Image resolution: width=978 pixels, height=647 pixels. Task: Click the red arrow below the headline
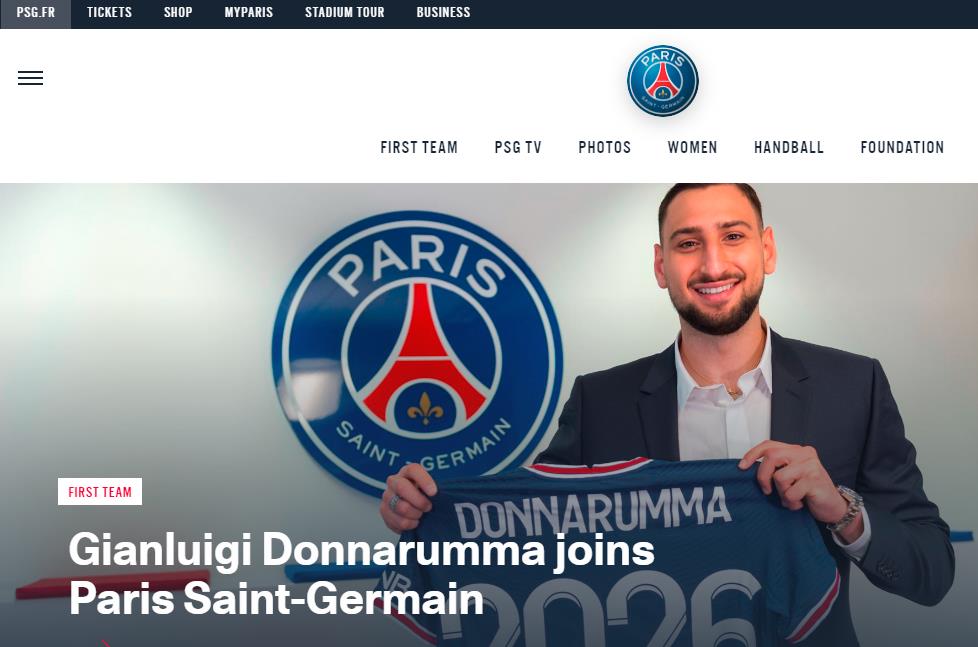pos(106,643)
